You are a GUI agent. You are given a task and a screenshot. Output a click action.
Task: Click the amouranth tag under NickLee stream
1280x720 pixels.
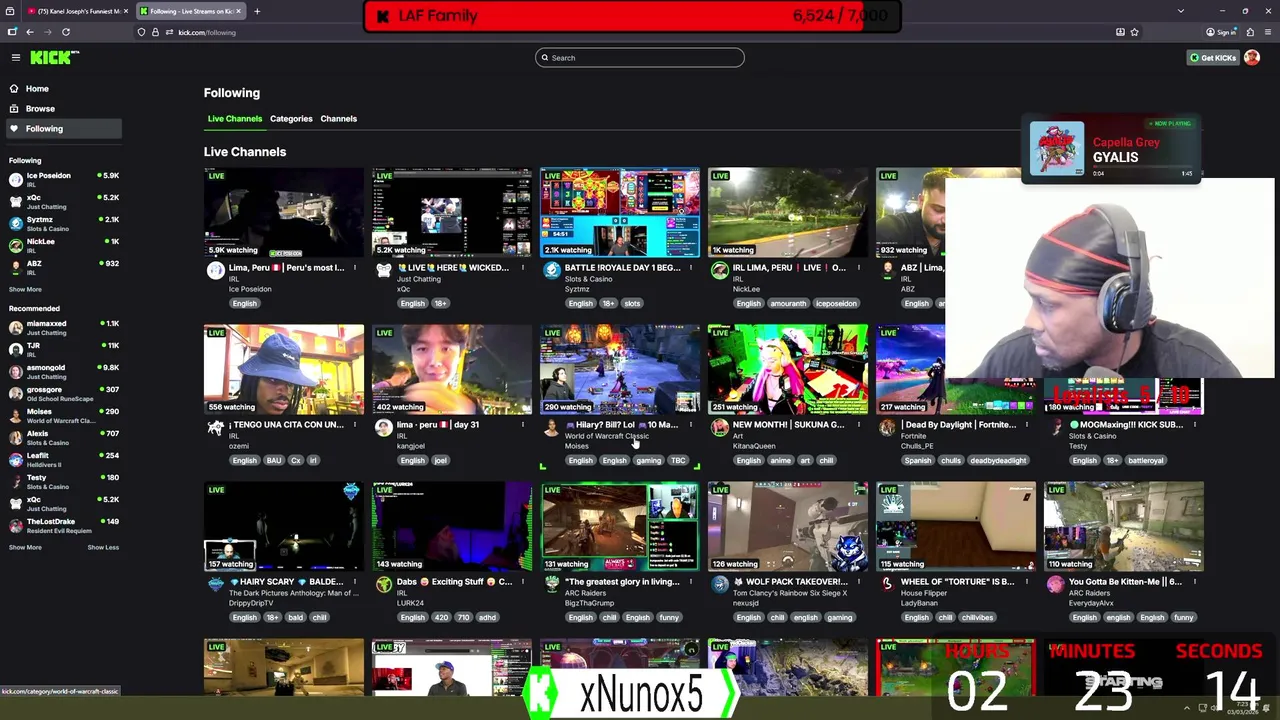[788, 304]
